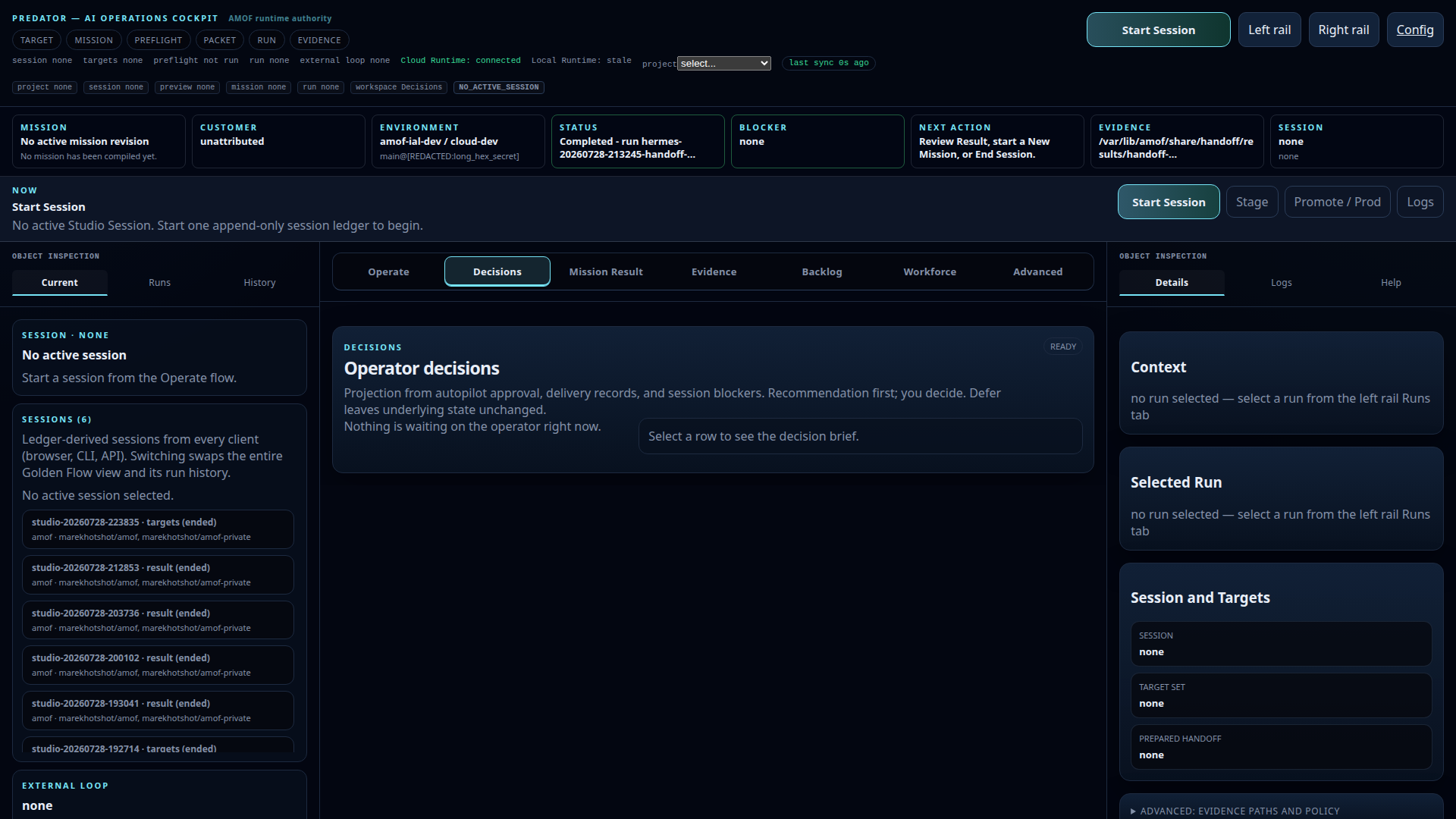Image resolution: width=1456 pixels, height=819 pixels.
Task: Expand Advanced: Evidence Paths and Policy section
Action: [1235, 811]
